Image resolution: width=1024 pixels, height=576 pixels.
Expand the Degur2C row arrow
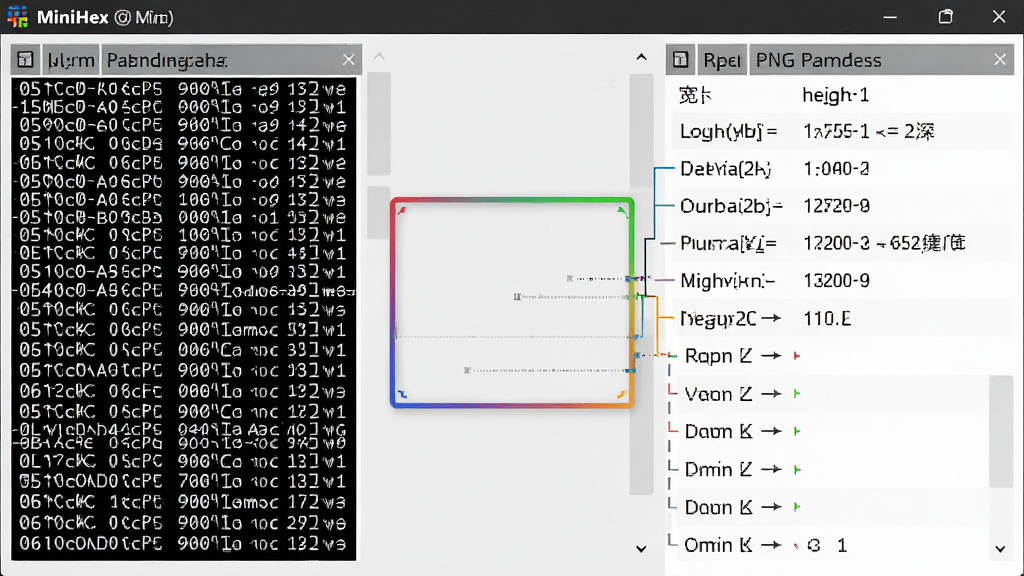click(x=771, y=318)
